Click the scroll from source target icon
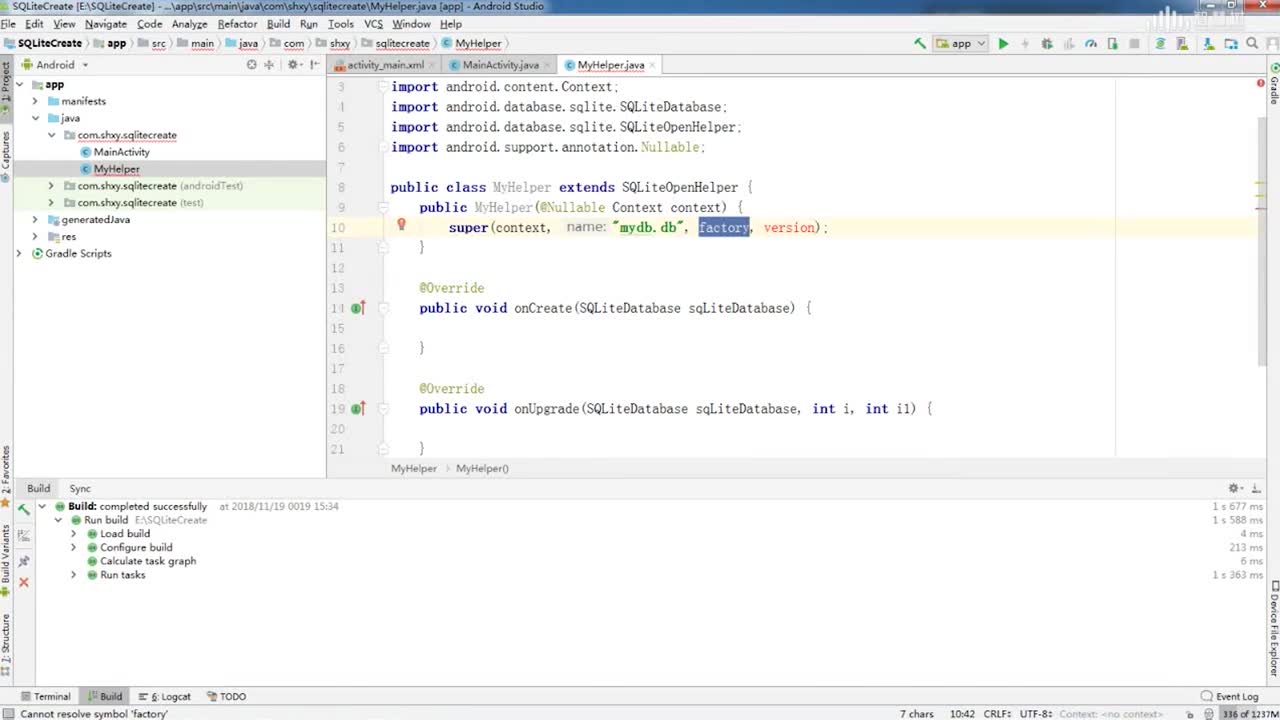Screen dimensions: 1280x720 (252, 65)
